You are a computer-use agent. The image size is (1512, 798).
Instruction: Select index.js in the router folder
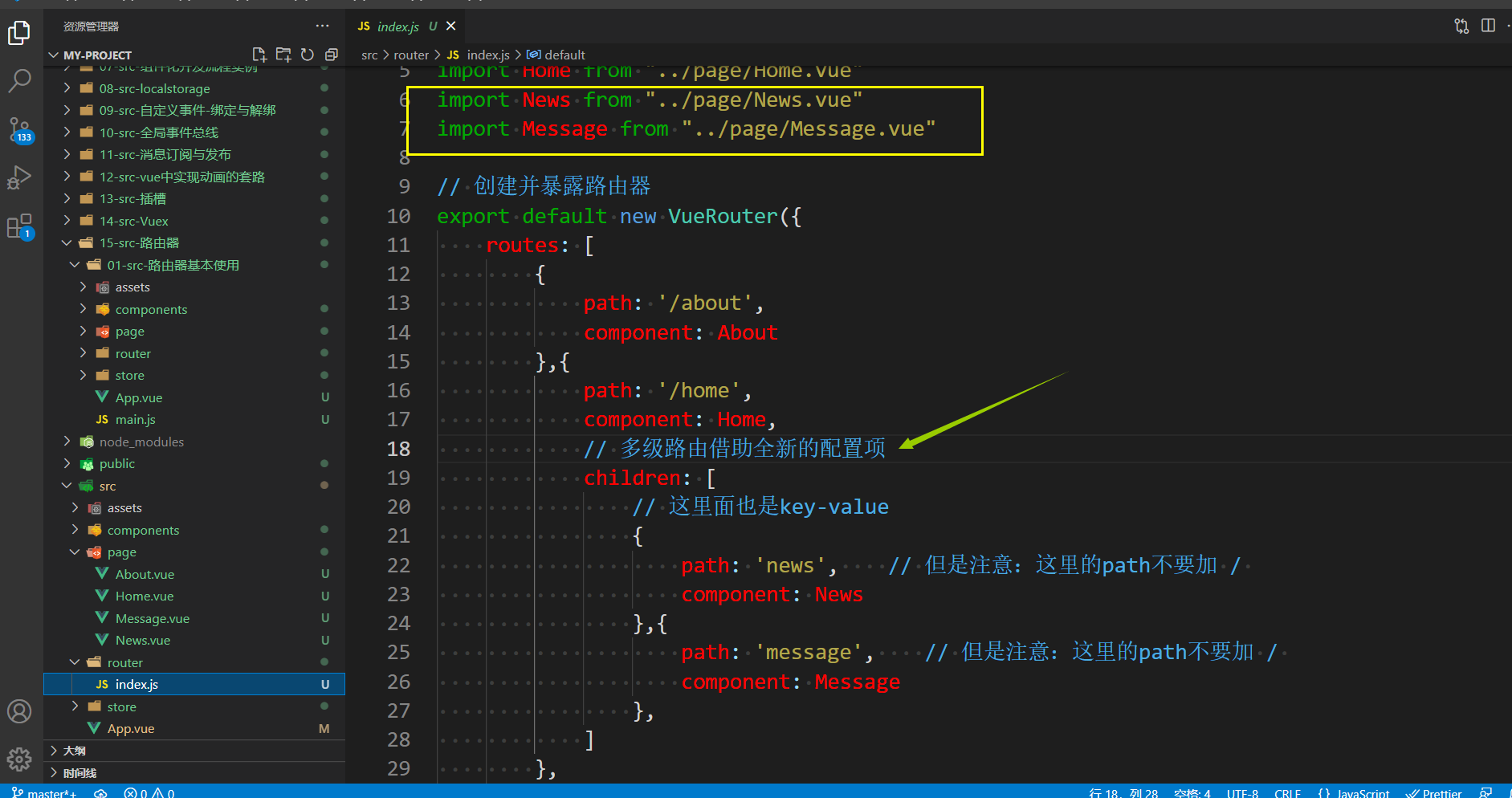pyautogui.click(x=194, y=684)
